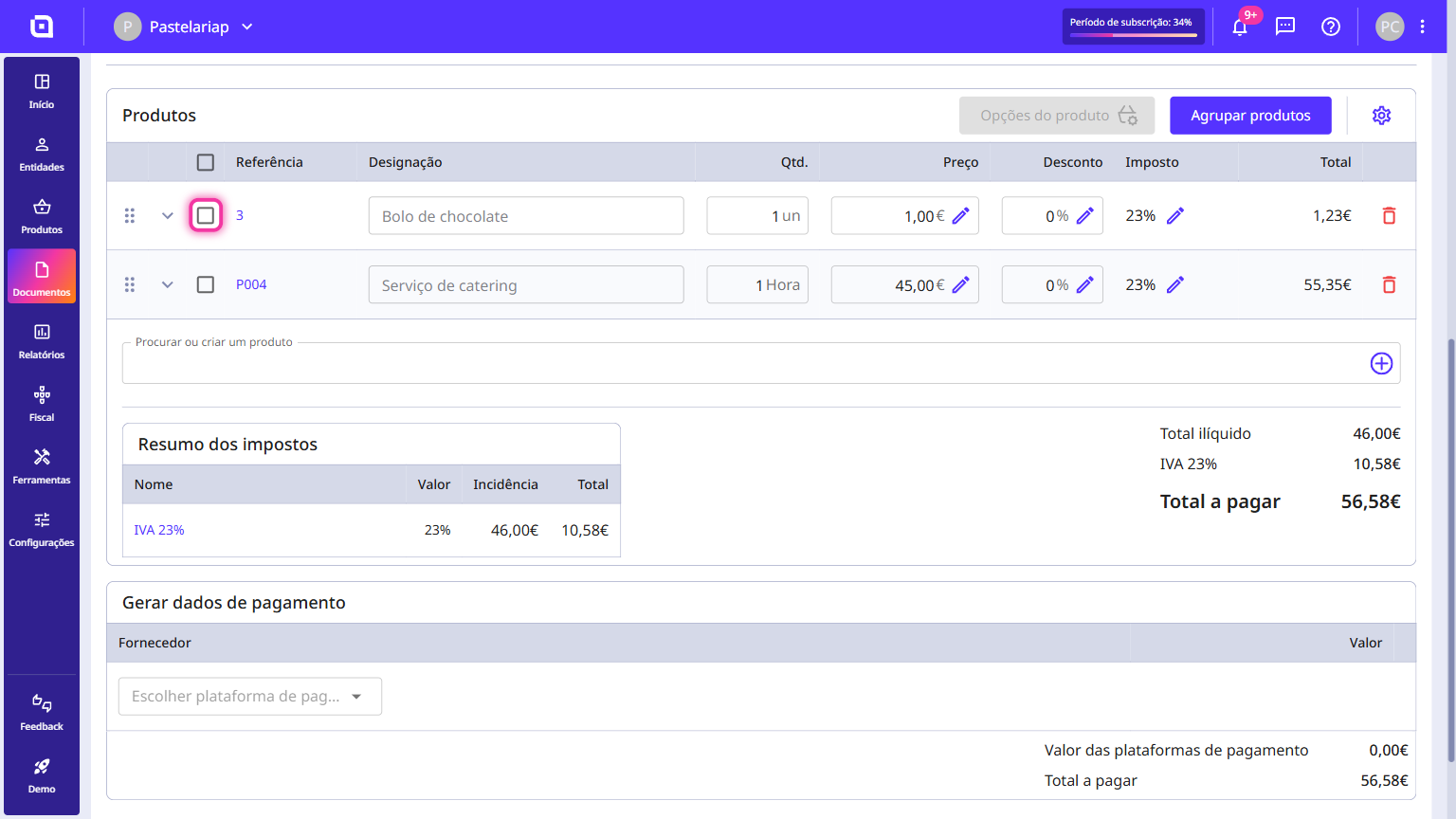
Task: Open Ferramentas in the sidebar
Action: [42, 467]
